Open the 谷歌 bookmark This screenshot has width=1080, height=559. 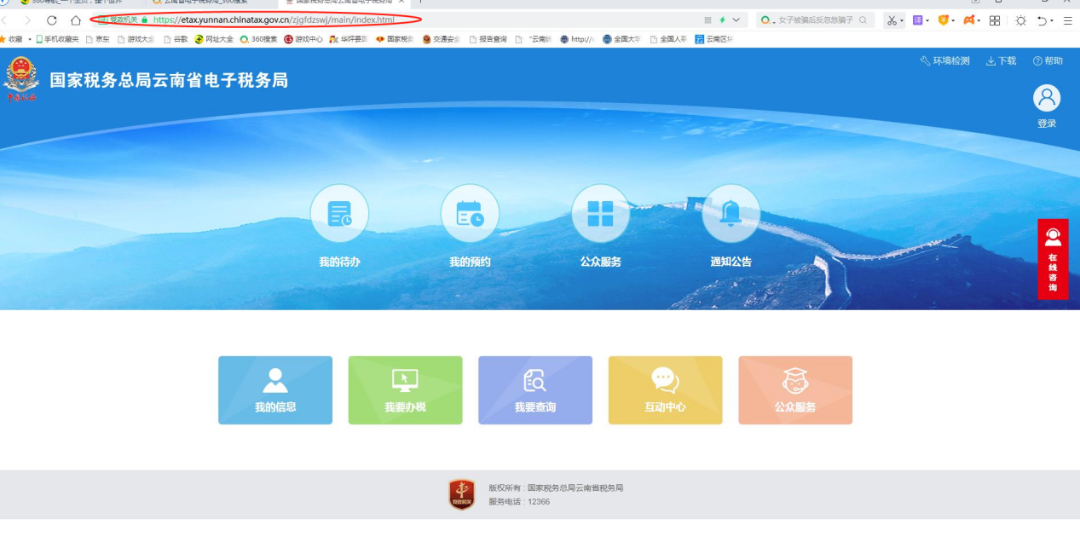click(176, 39)
